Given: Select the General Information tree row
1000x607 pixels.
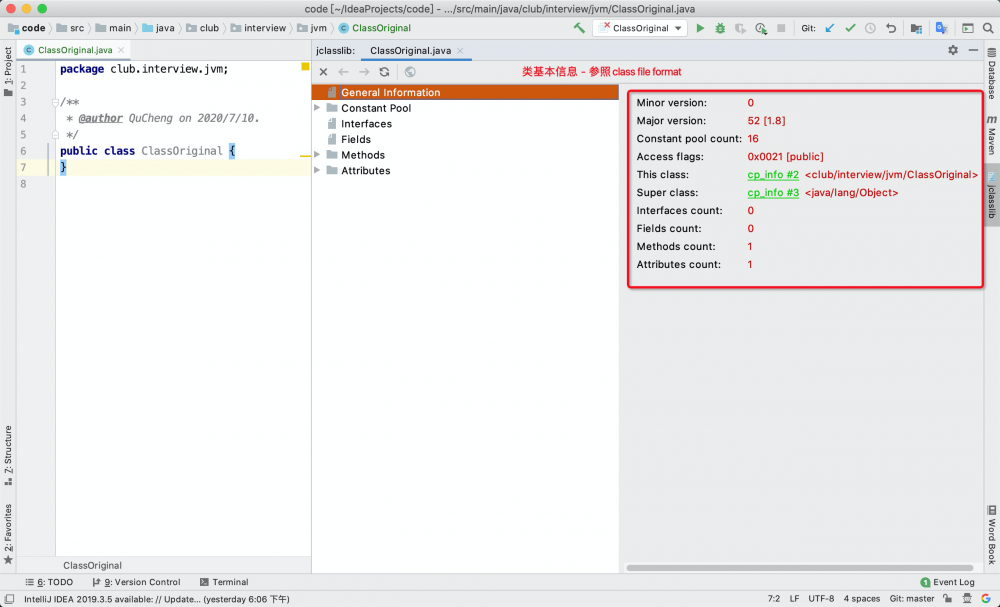Looking at the screenshot, I should [465, 92].
